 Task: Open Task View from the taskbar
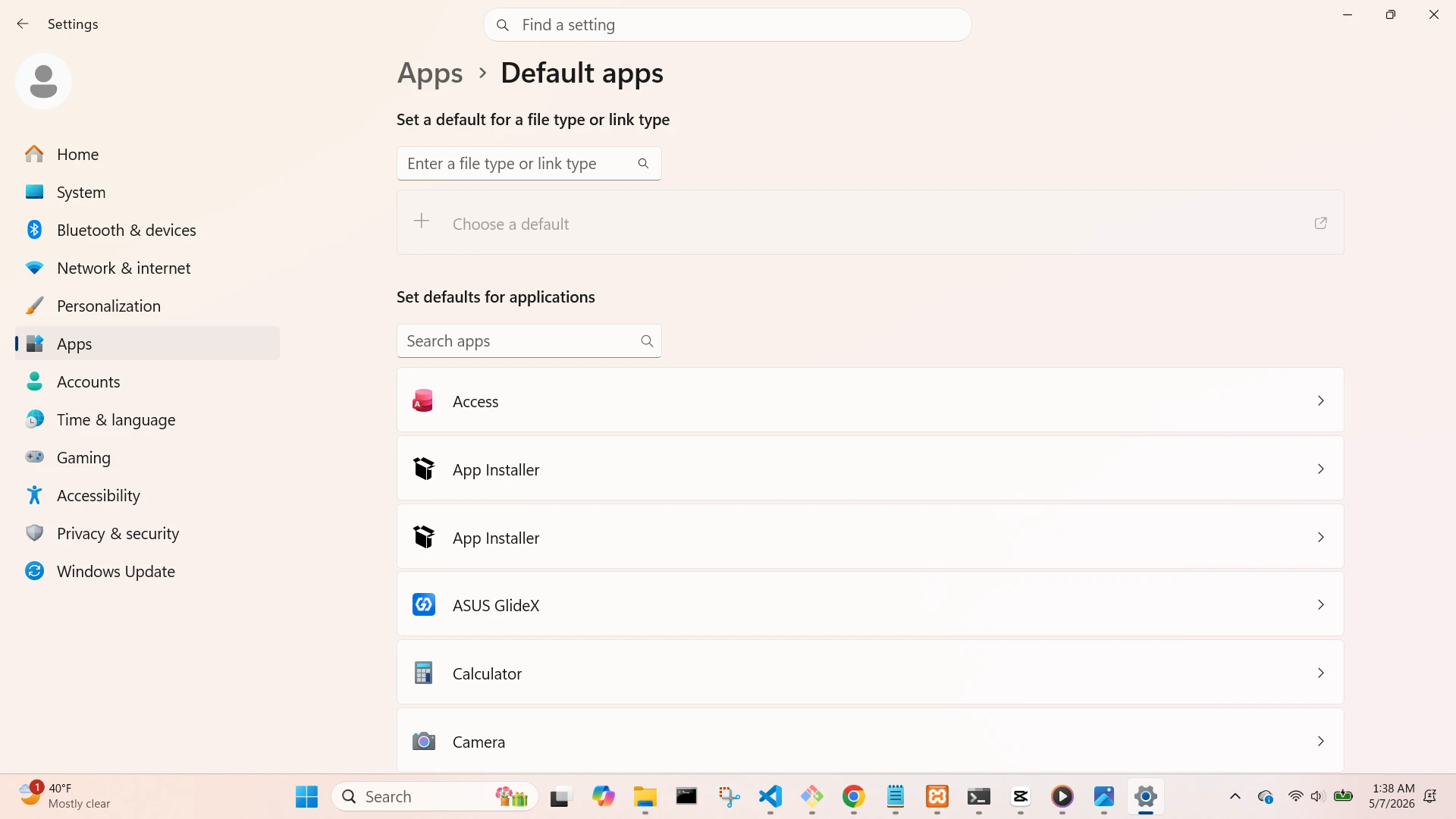pos(560,796)
